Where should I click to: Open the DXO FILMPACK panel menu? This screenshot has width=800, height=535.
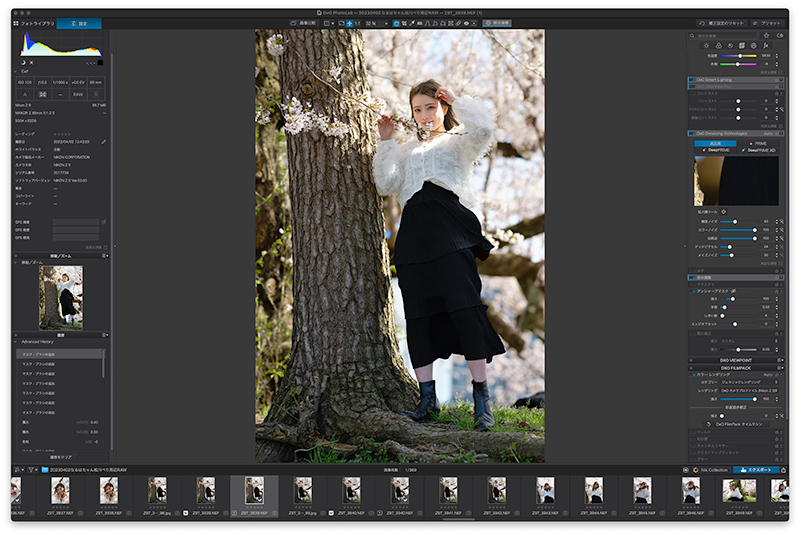pyautogui.click(x=780, y=368)
